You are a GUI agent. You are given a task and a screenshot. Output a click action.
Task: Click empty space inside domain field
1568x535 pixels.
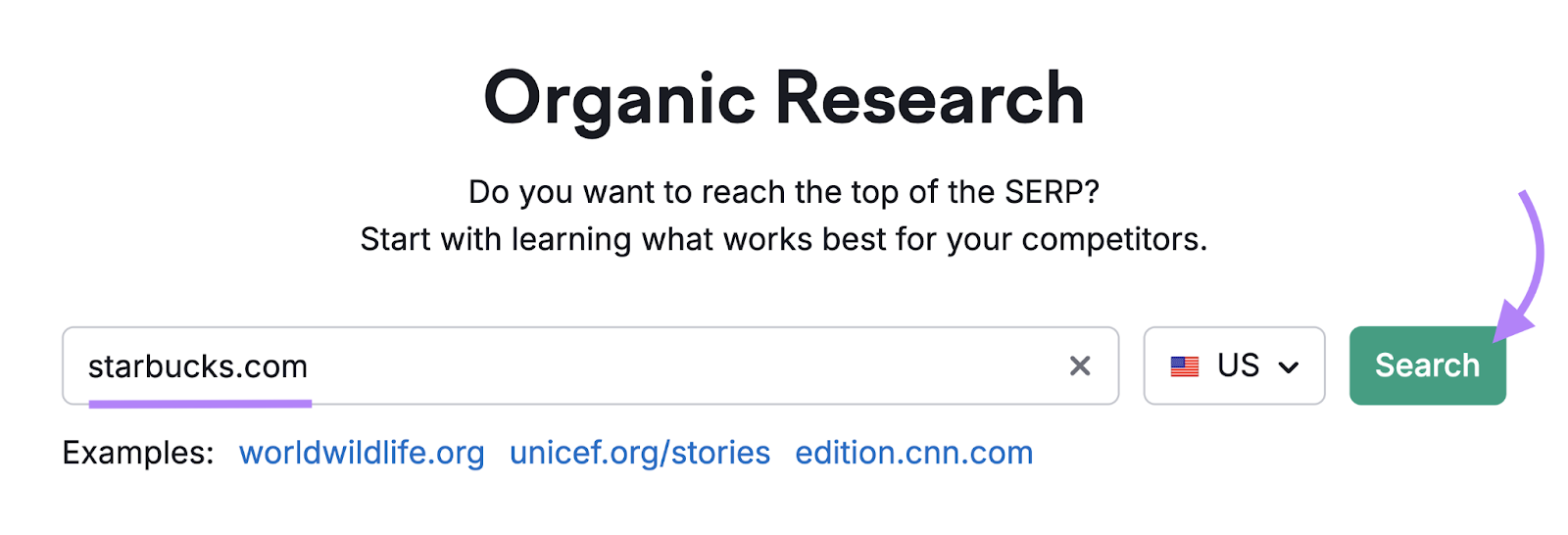click(686, 365)
